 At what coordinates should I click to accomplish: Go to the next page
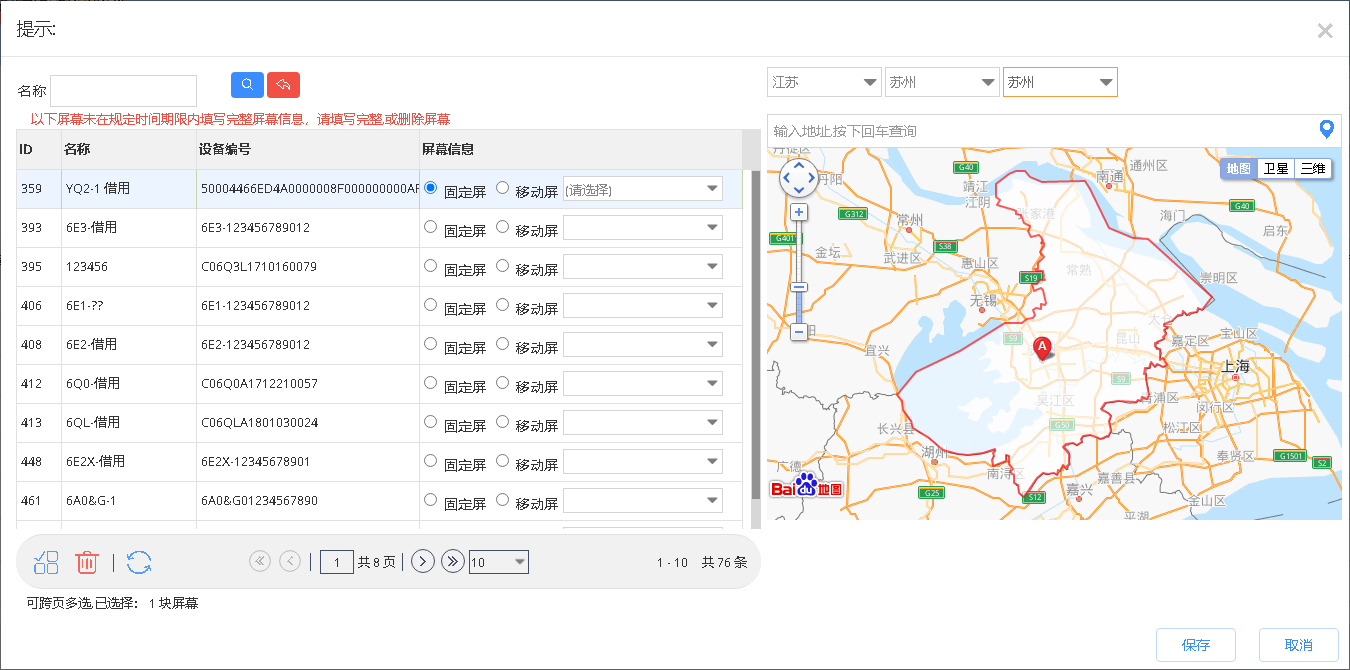tap(423, 562)
